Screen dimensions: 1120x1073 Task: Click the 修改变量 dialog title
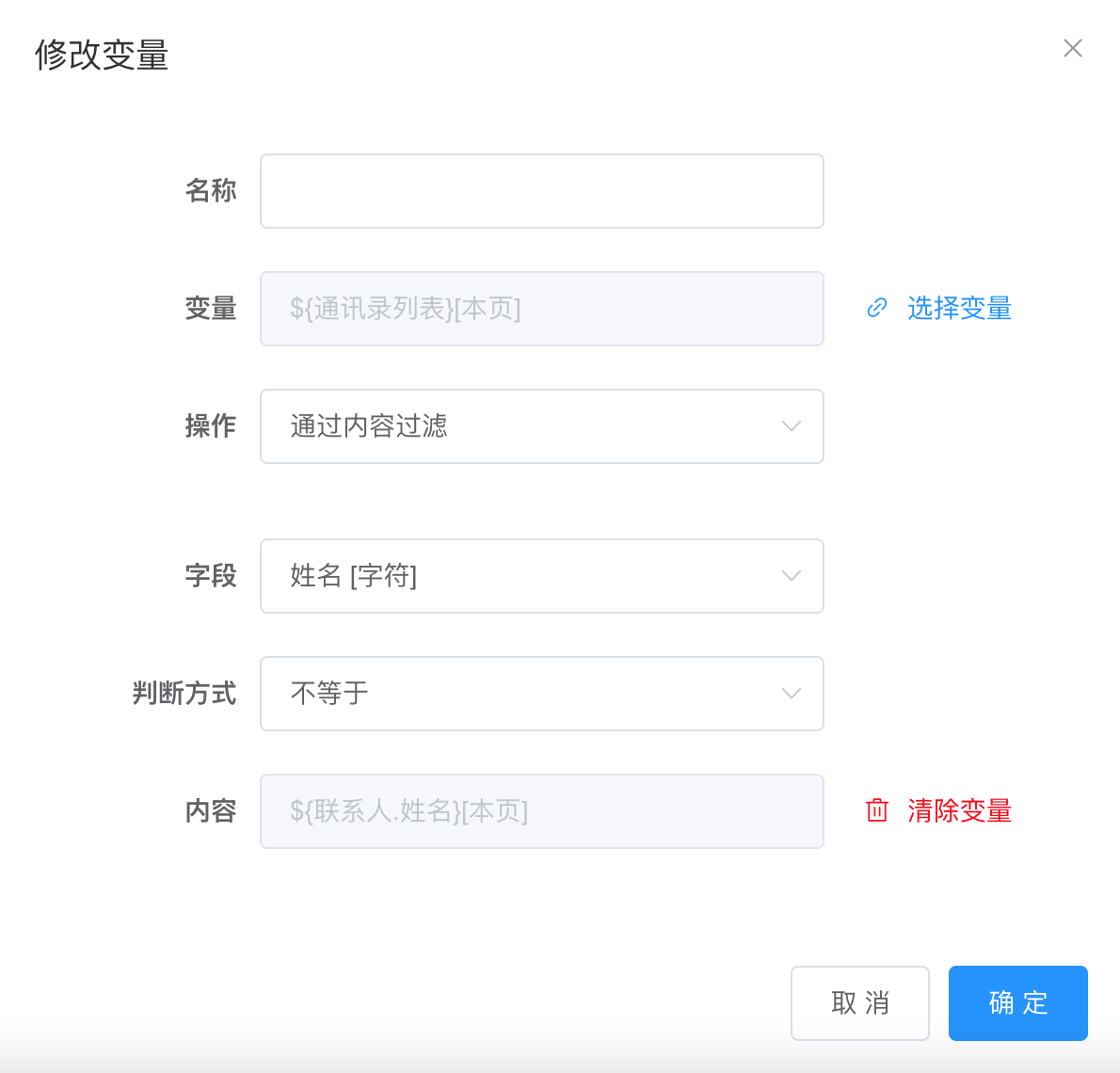102,55
